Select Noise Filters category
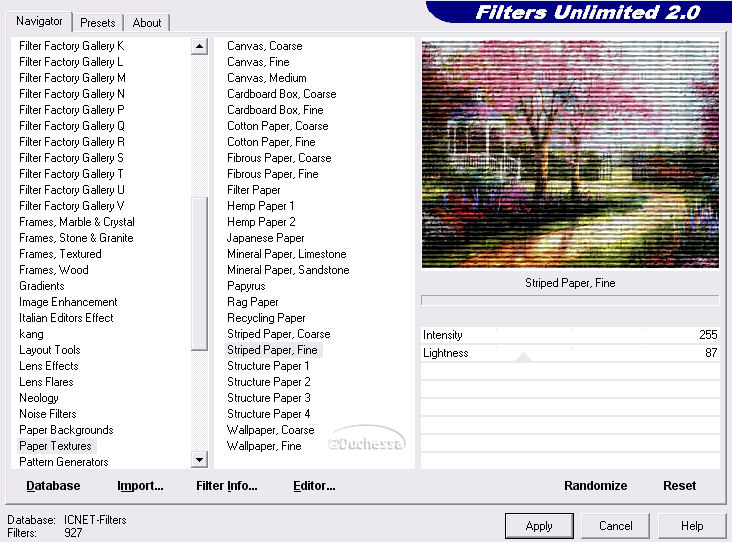732x542 pixels. 48,414
